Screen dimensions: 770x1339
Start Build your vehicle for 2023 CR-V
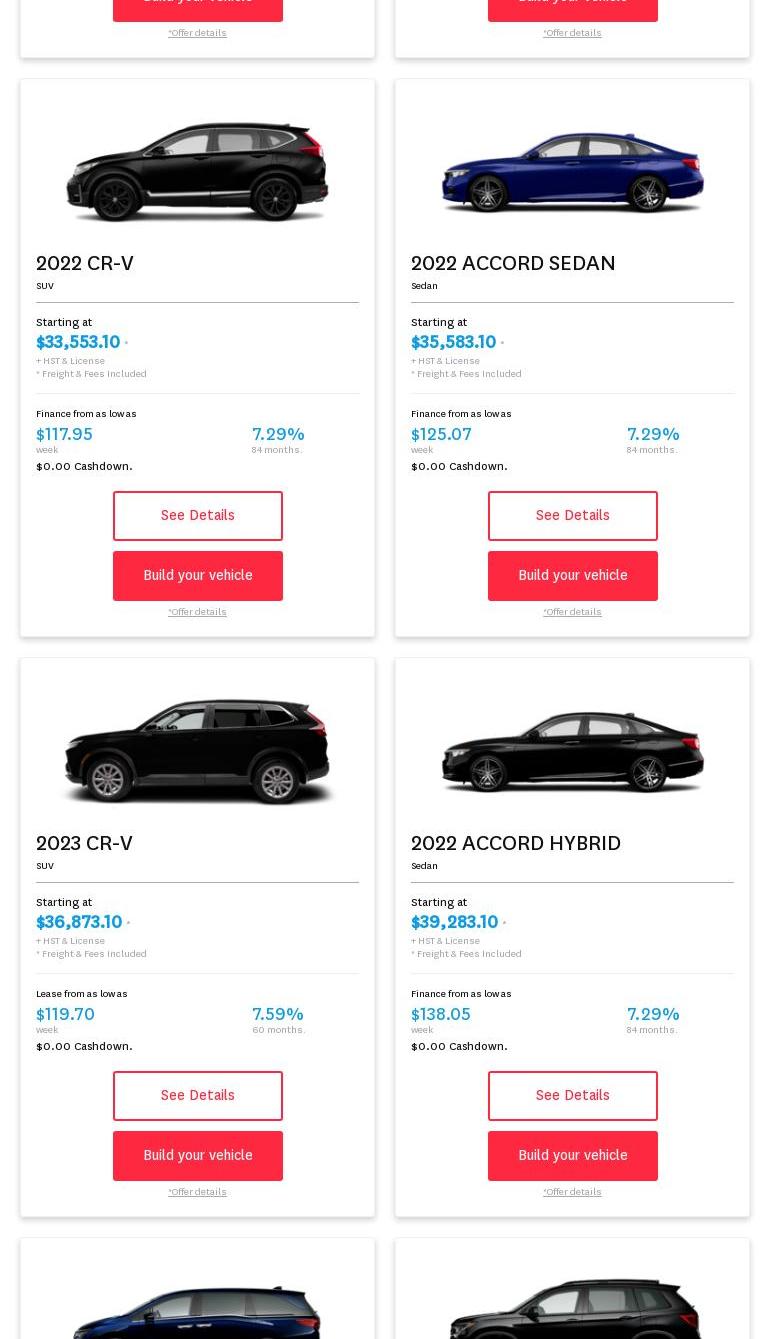(x=197, y=1156)
